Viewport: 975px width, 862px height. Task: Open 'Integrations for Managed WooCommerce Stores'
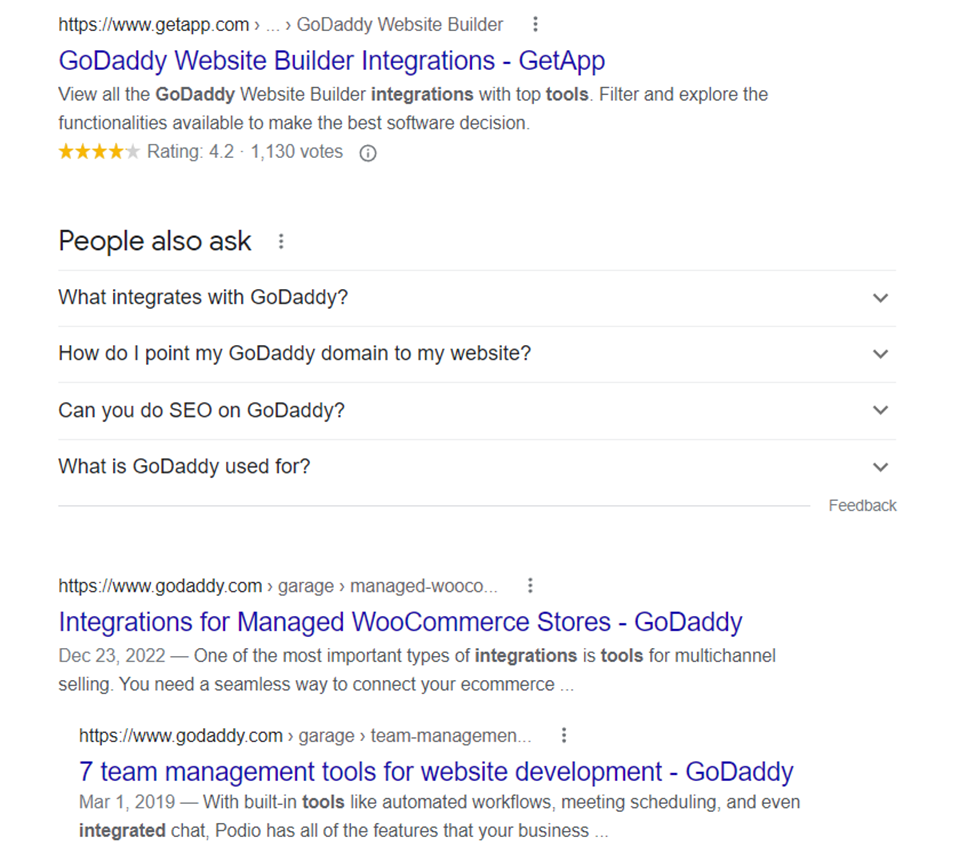[400, 622]
